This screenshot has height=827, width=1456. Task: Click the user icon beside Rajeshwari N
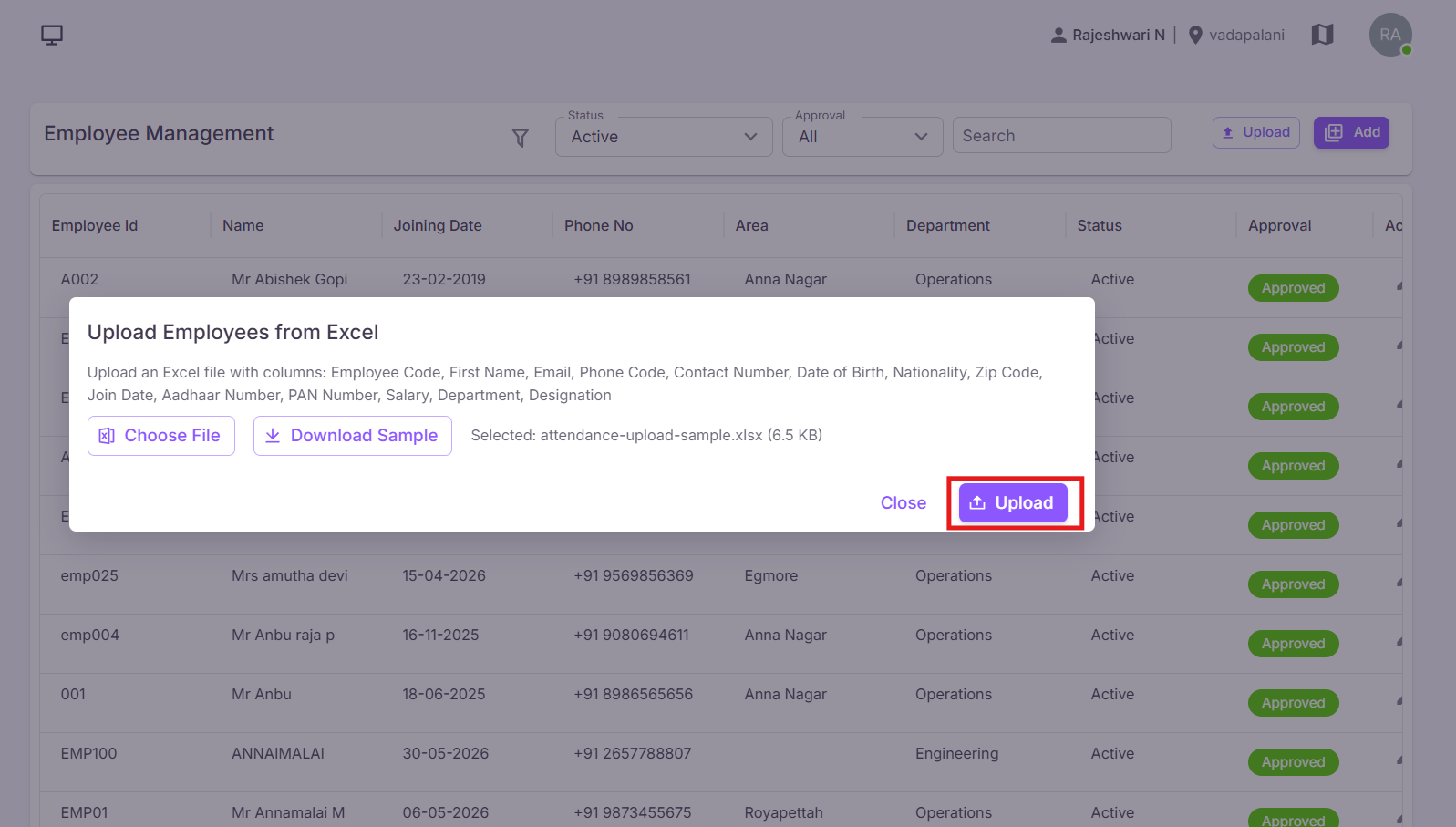click(1058, 36)
